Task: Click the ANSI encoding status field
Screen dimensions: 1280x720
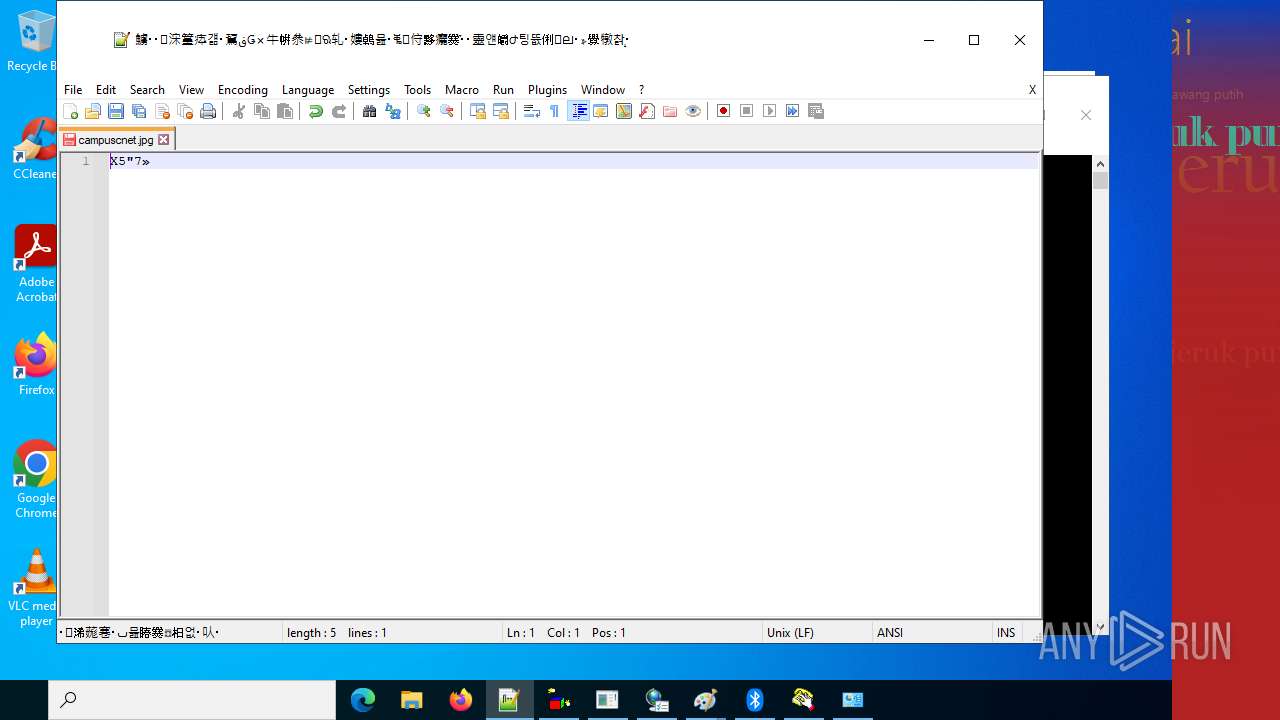Action: click(x=930, y=632)
